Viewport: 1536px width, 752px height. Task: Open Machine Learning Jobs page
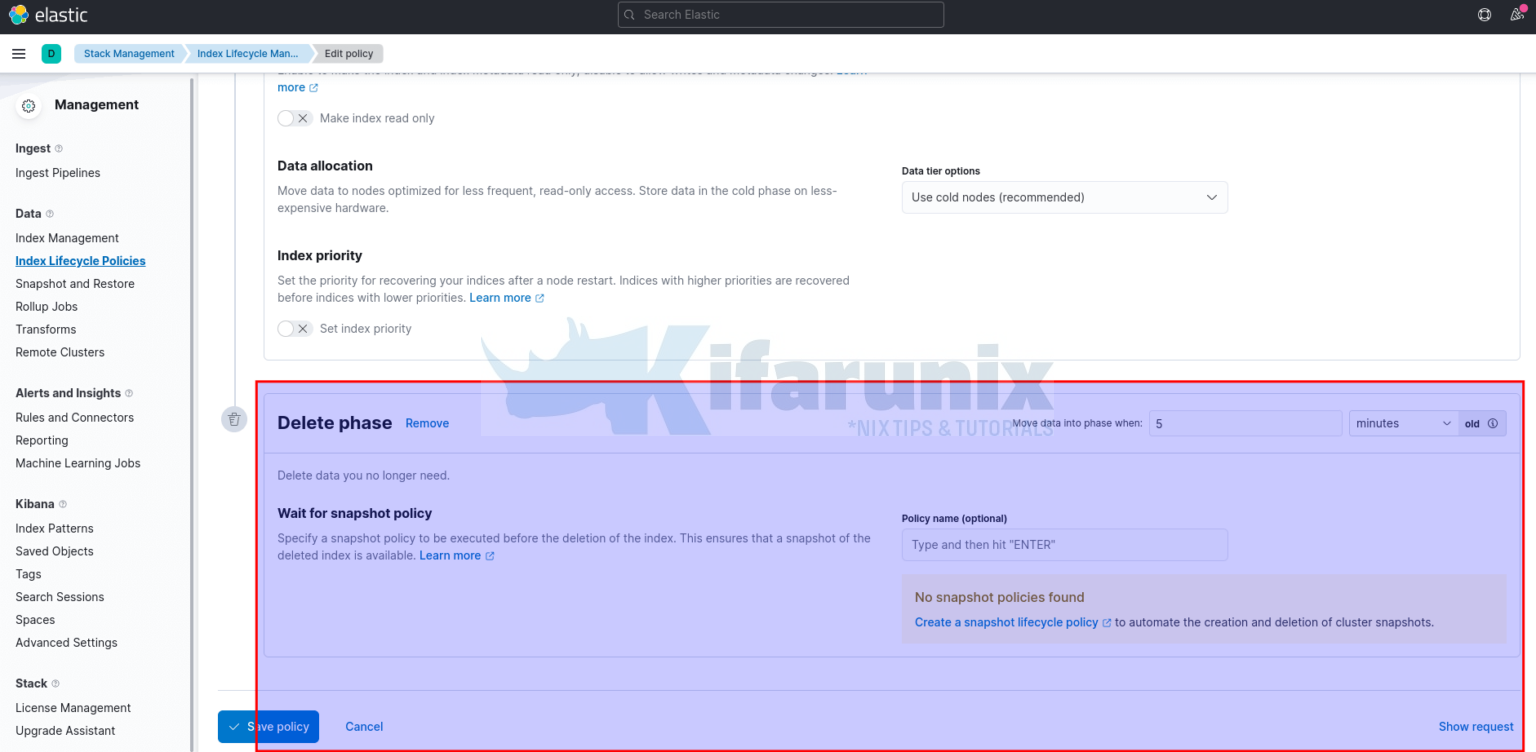coord(78,464)
